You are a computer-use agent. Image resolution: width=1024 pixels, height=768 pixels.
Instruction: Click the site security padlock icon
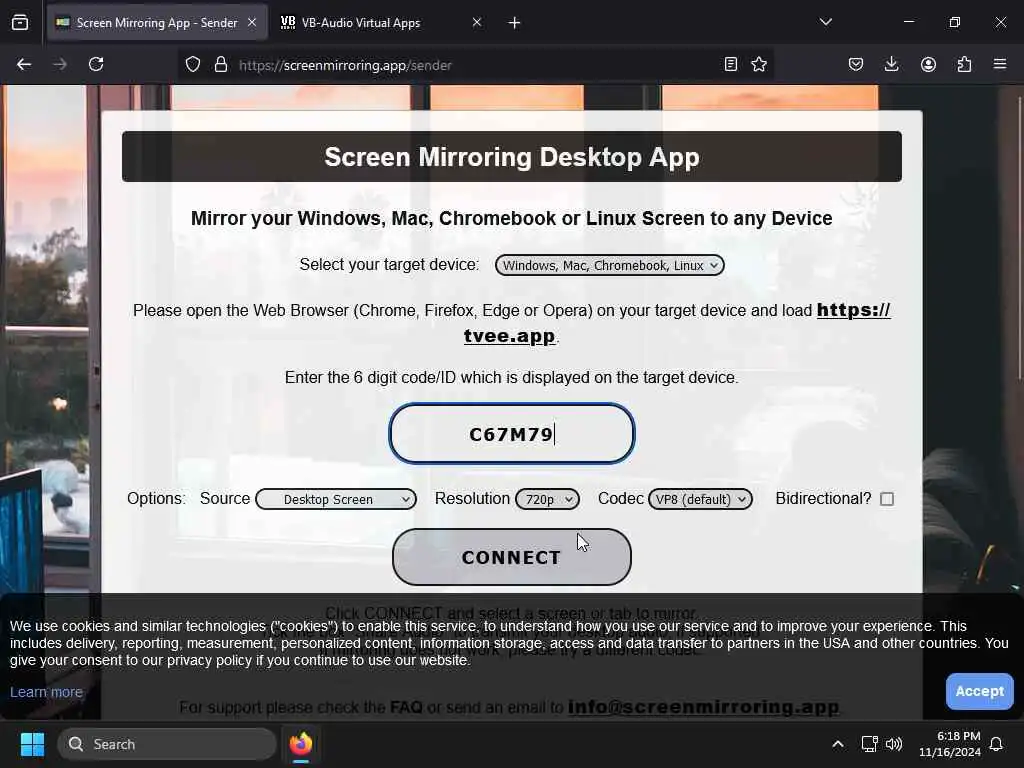(x=221, y=65)
